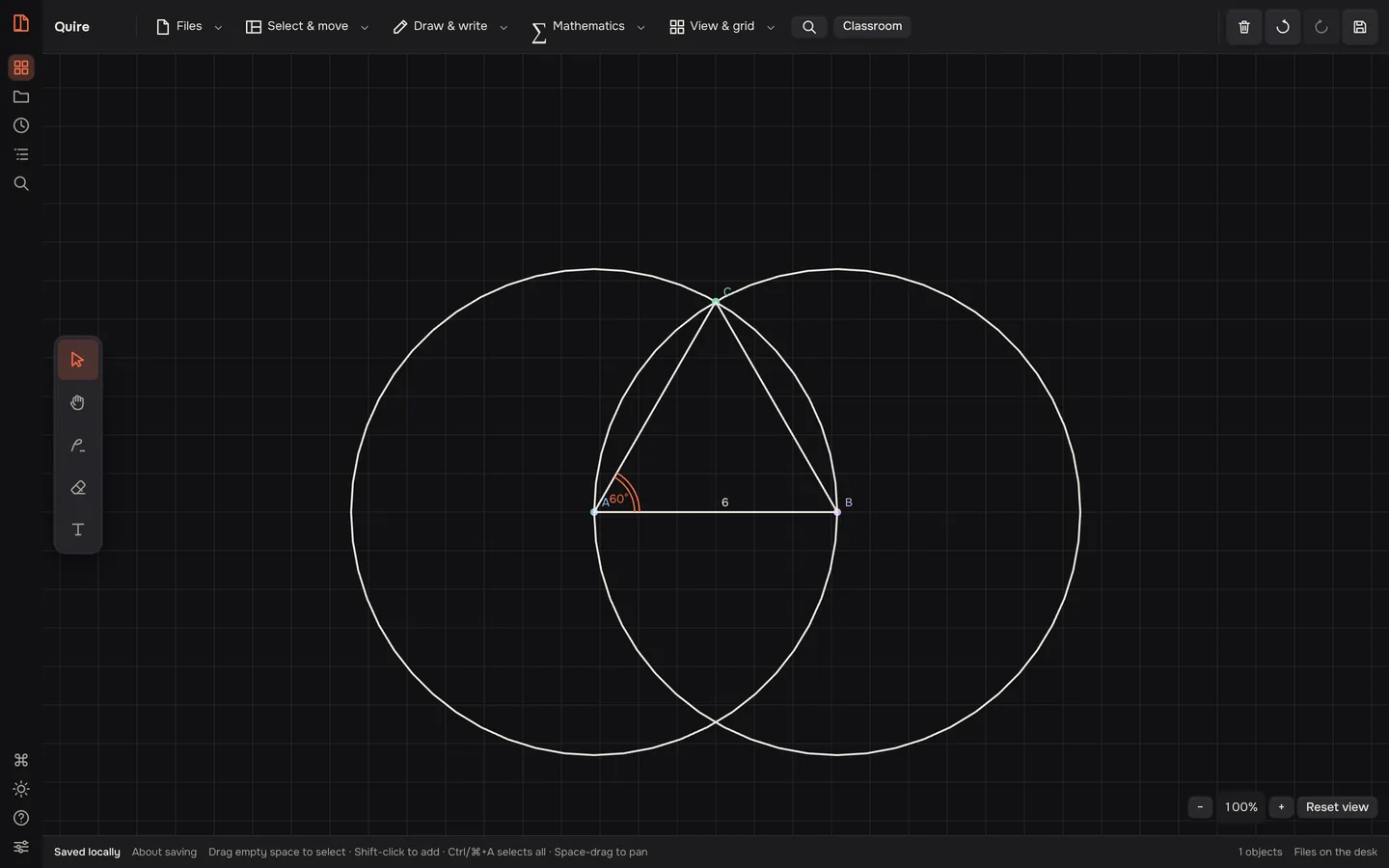Click the sidebar magnifier search icon
This screenshot has height=868, width=1389.
[x=21, y=183]
